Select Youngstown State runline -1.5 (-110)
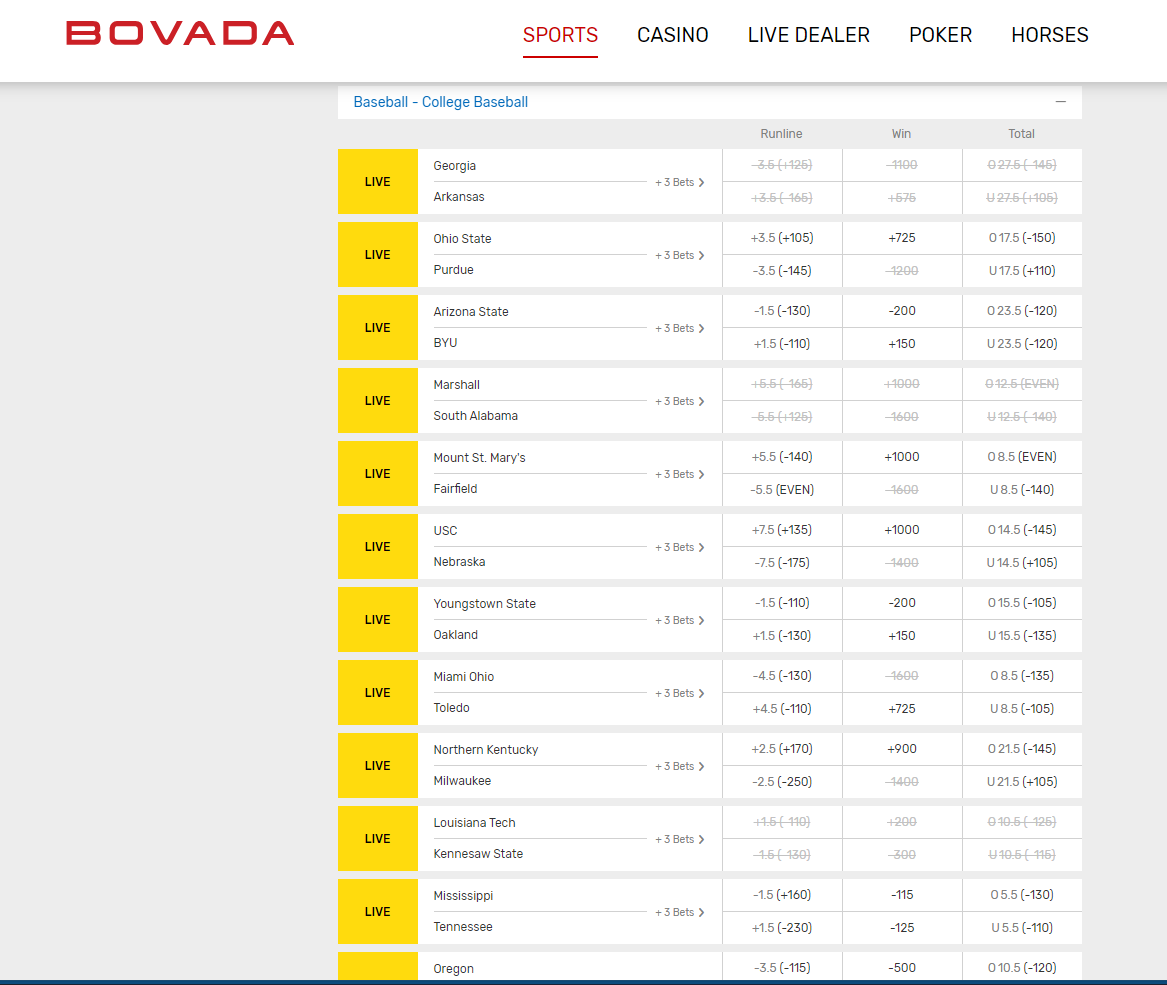The width and height of the screenshot is (1167, 985). 782,603
